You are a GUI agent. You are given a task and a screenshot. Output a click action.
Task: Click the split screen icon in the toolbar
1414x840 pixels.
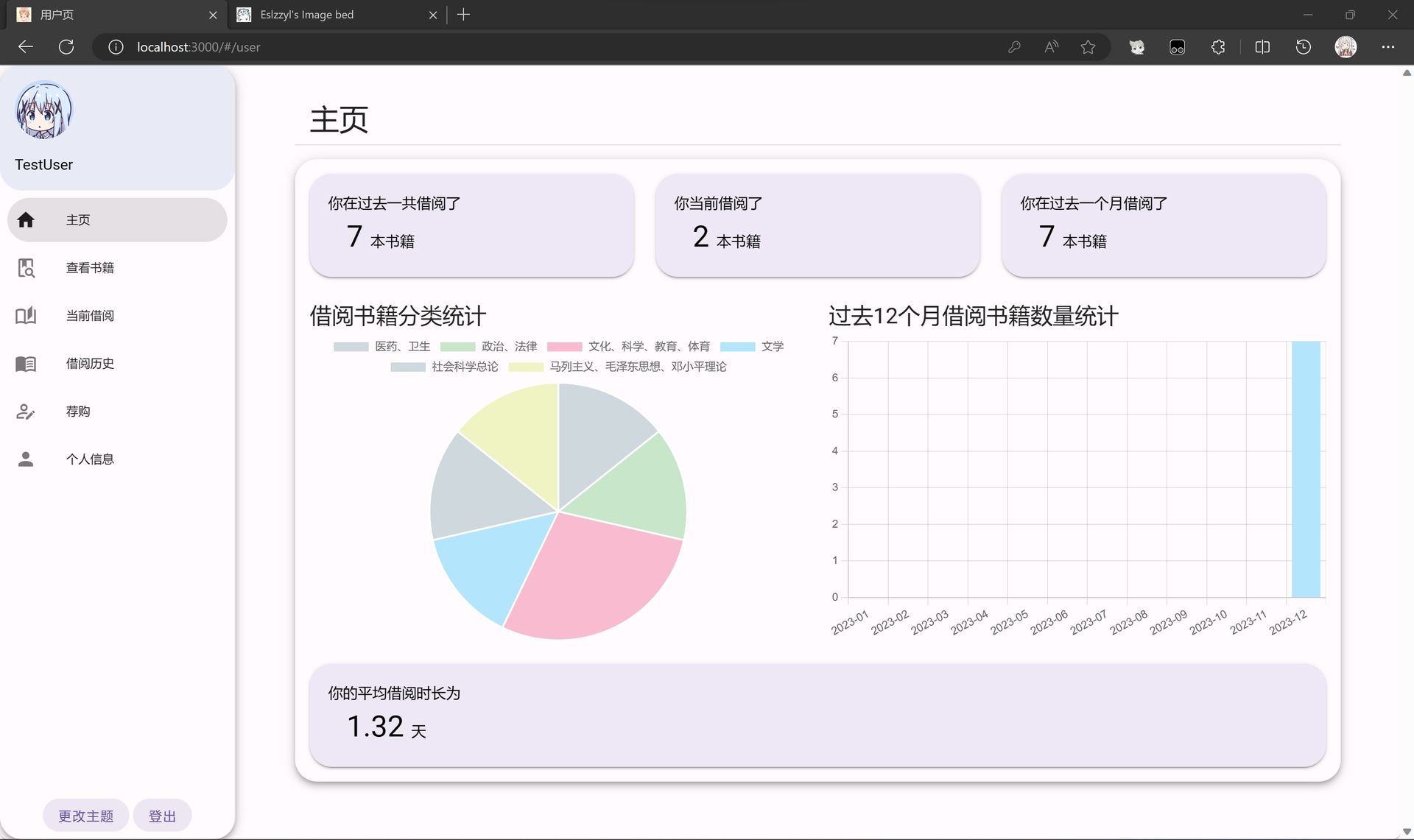point(1262,47)
